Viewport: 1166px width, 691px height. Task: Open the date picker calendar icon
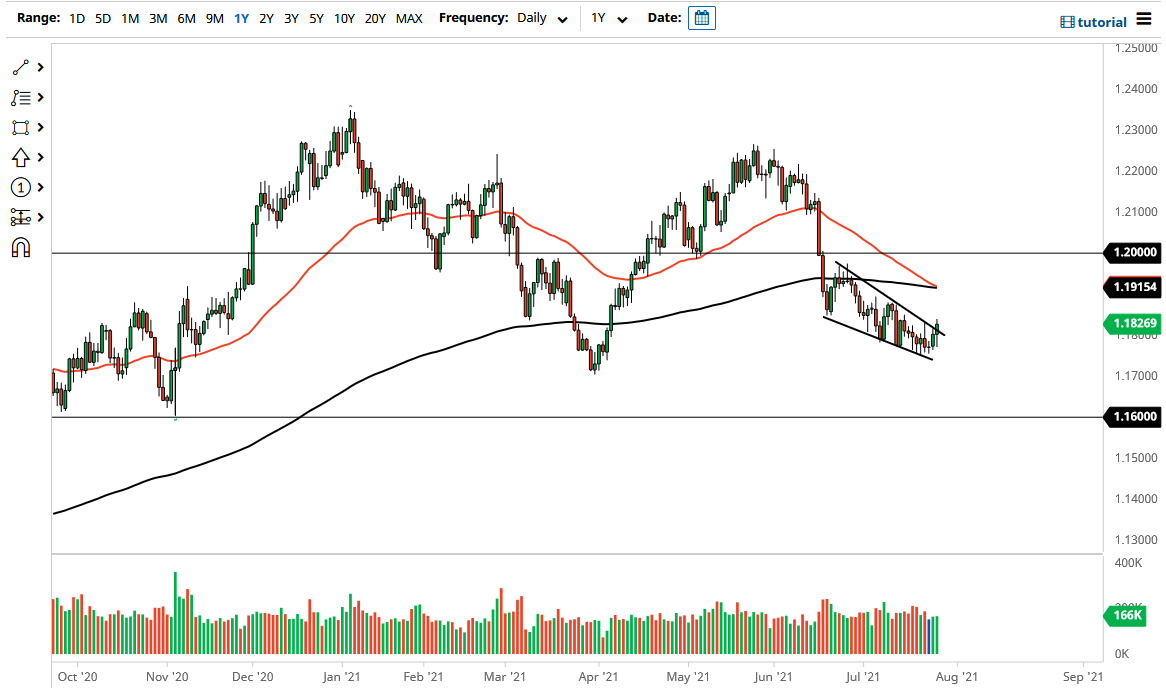coord(701,17)
